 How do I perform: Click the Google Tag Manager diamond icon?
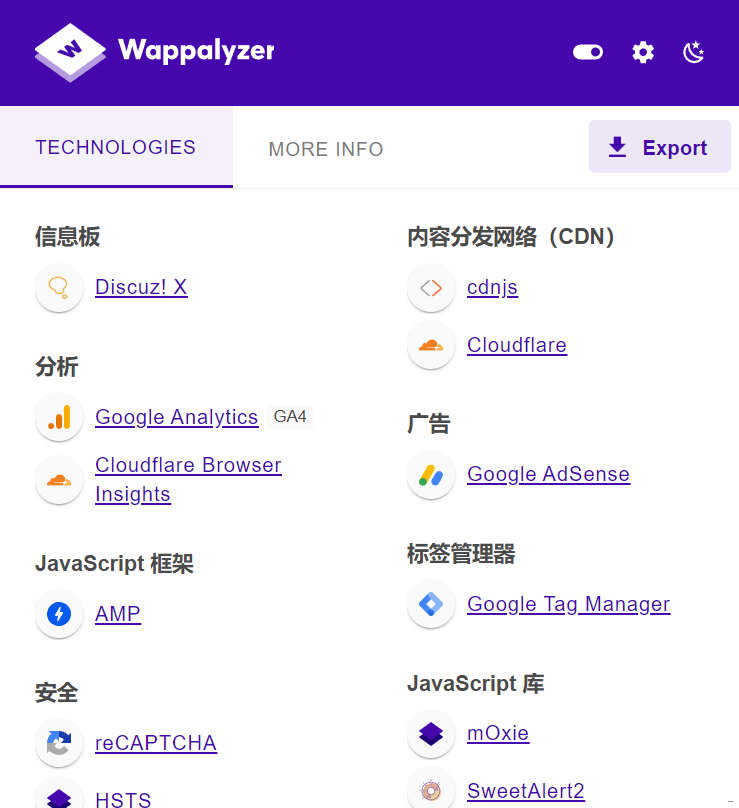[x=431, y=604]
